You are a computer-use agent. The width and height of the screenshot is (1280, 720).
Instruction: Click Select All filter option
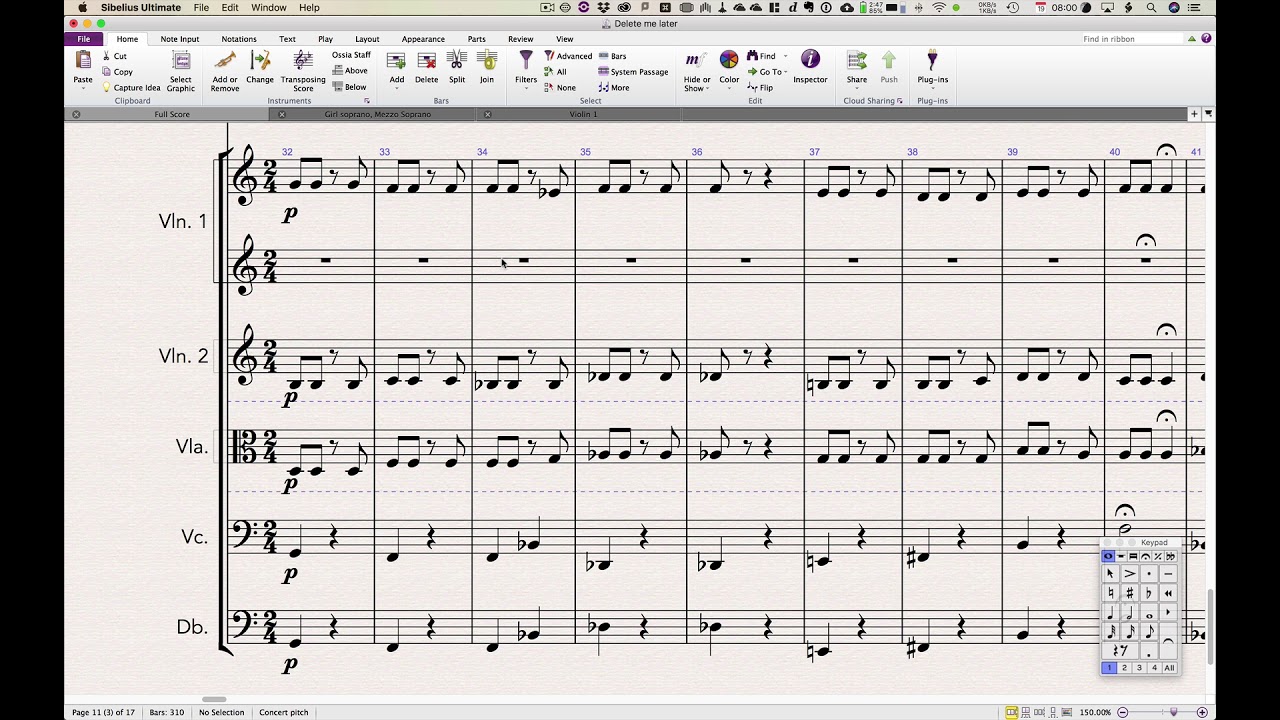555,72
